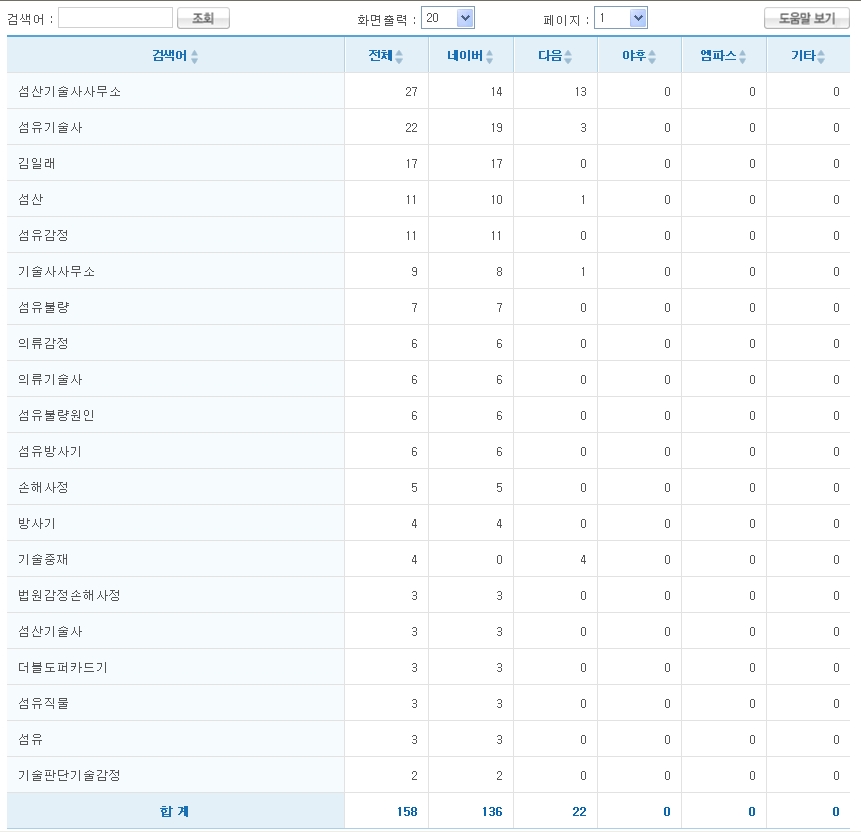Click the 더블도퍼카드기 keyword row
The image size is (861, 832).
(63, 667)
